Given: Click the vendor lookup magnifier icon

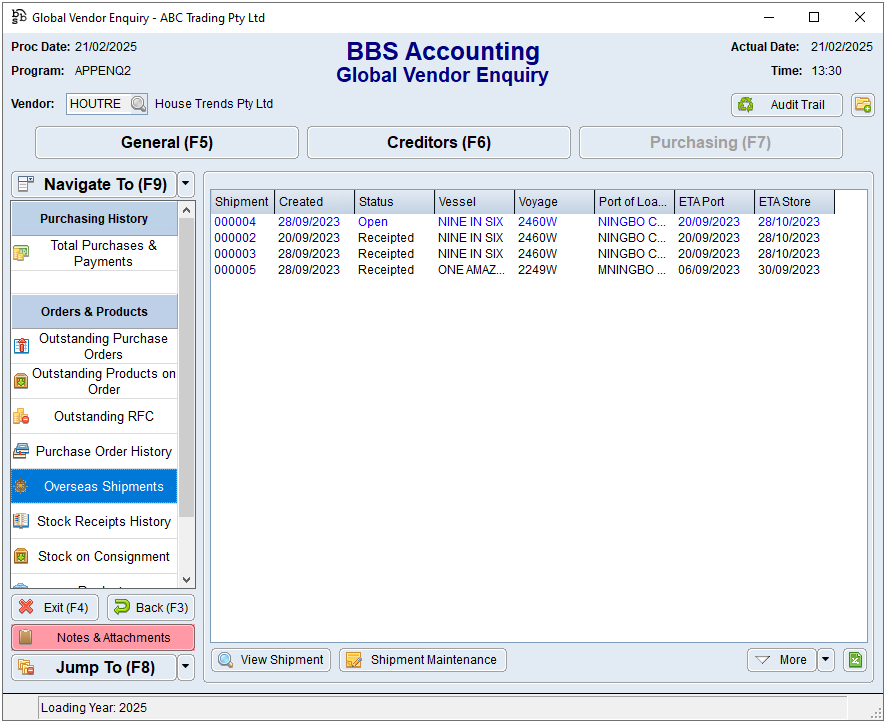Looking at the screenshot, I should pos(137,104).
